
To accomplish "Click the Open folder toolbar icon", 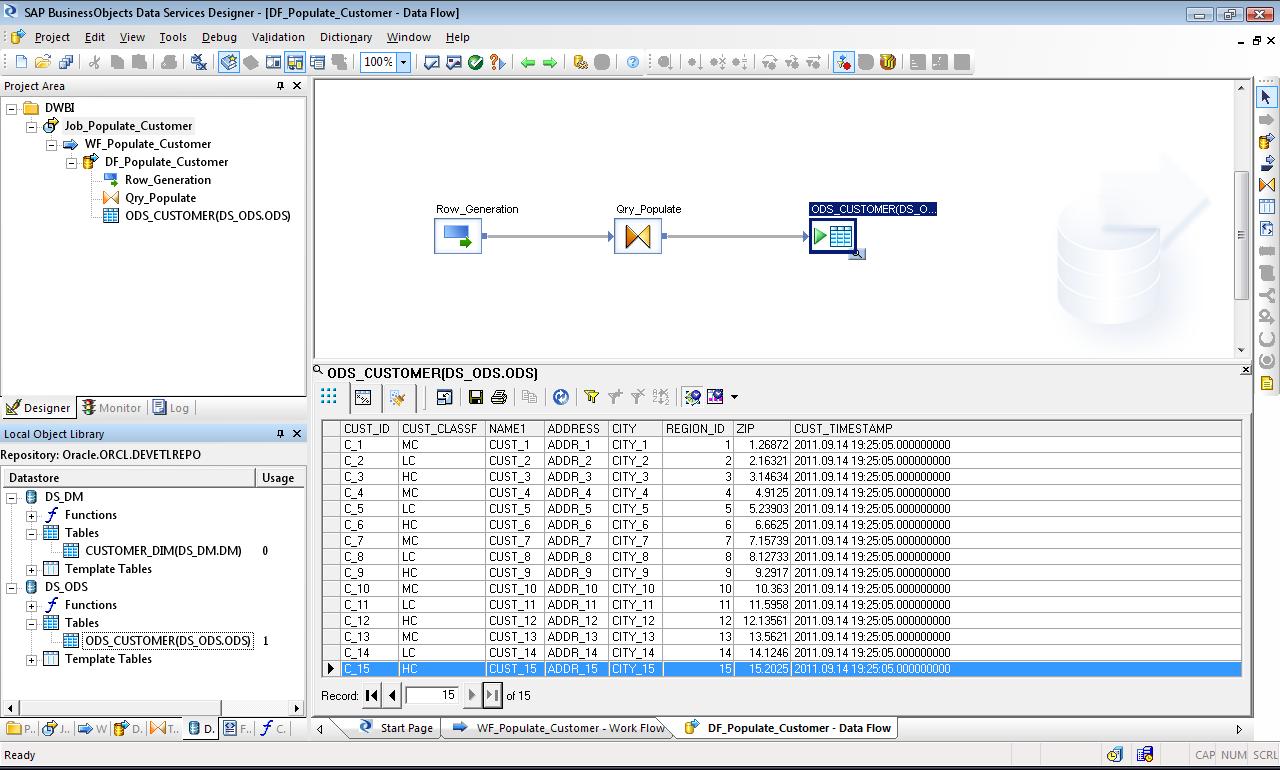I will [44, 62].
